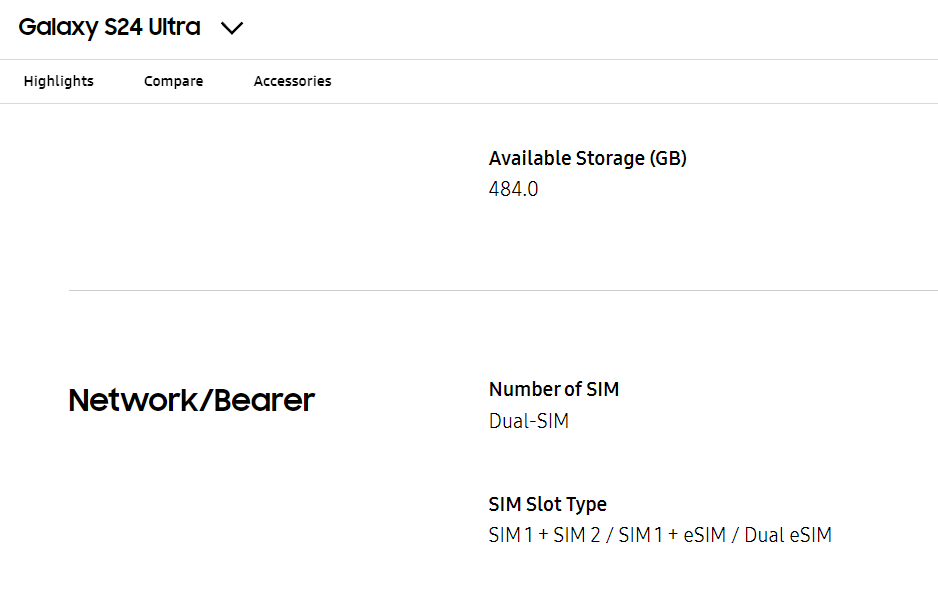Click the Galaxy S24 Ultra product title
The height and width of the screenshot is (607, 938).
tap(109, 28)
